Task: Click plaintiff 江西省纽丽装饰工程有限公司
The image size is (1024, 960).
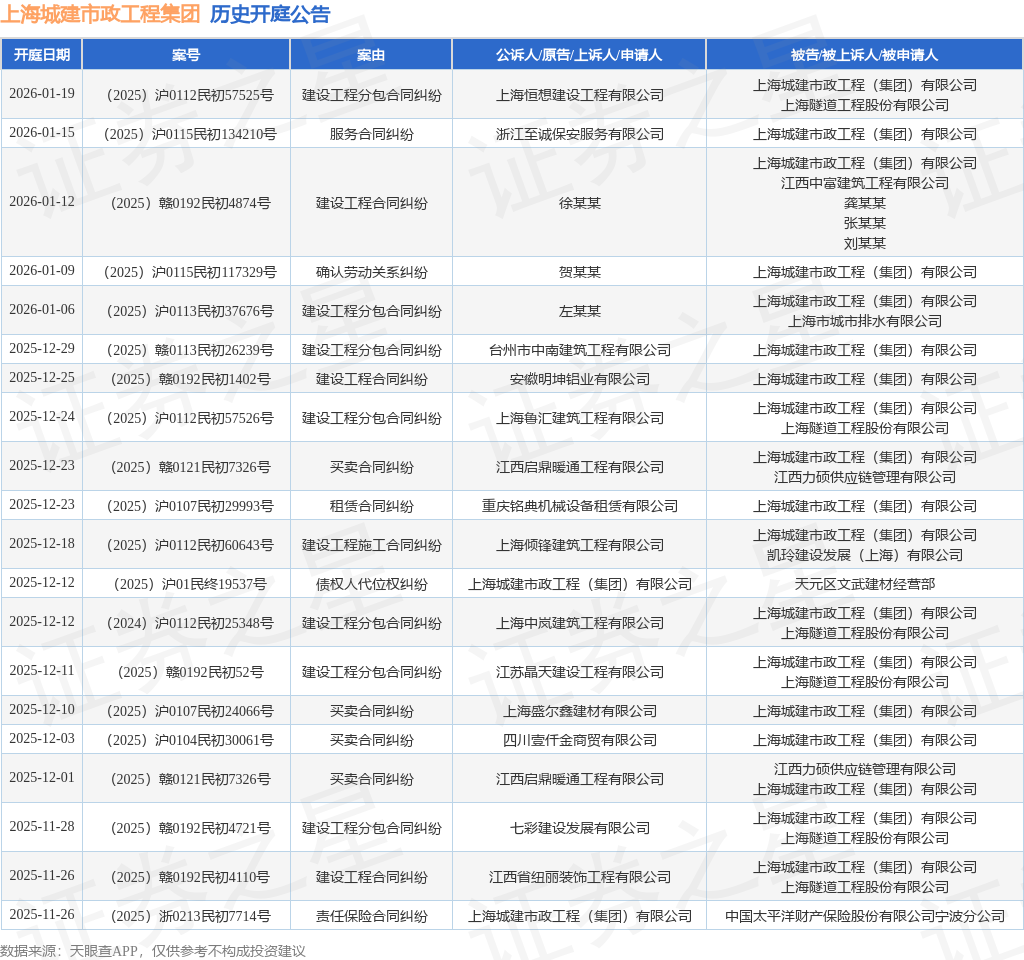Action: coord(579,878)
